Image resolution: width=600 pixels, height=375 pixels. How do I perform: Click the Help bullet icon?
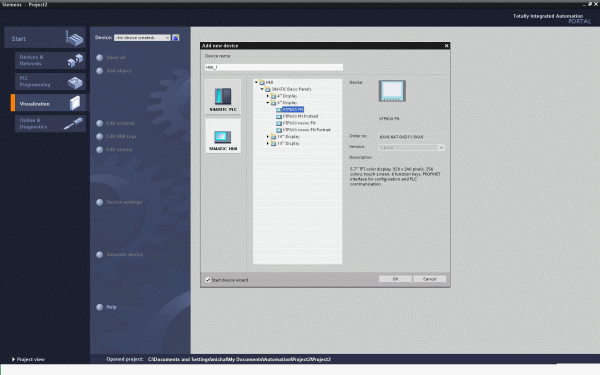pyautogui.click(x=99, y=307)
